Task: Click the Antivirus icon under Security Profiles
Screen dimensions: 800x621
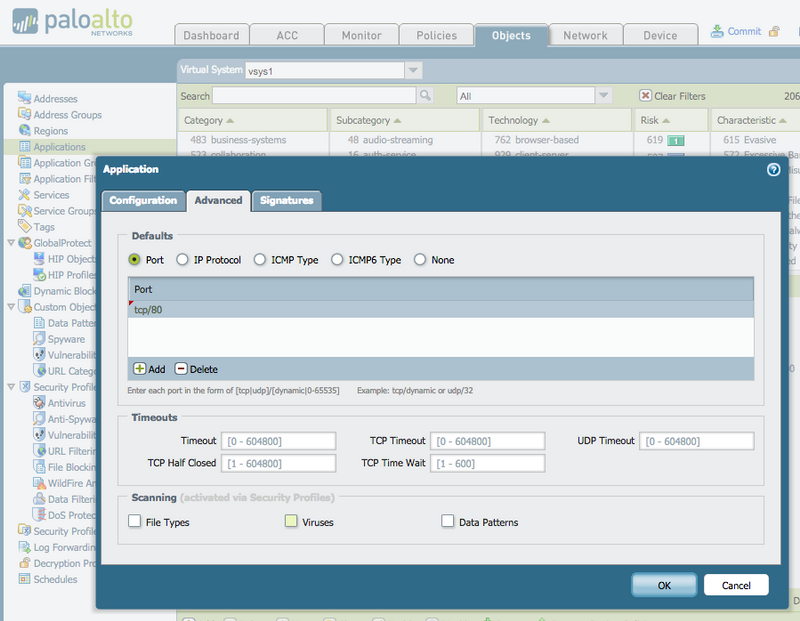Action: point(40,403)
